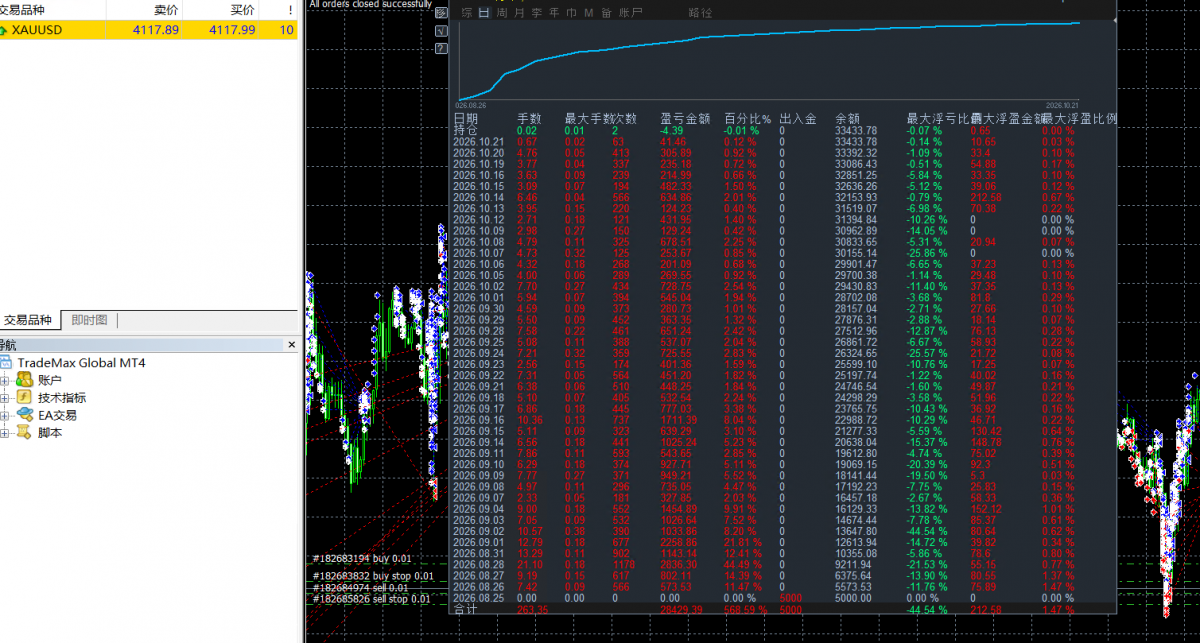Select the 周 weekly statistics tab
The width and height of the screenshot is (1200, 643).
pyautogui.click(x=502, y=13)
